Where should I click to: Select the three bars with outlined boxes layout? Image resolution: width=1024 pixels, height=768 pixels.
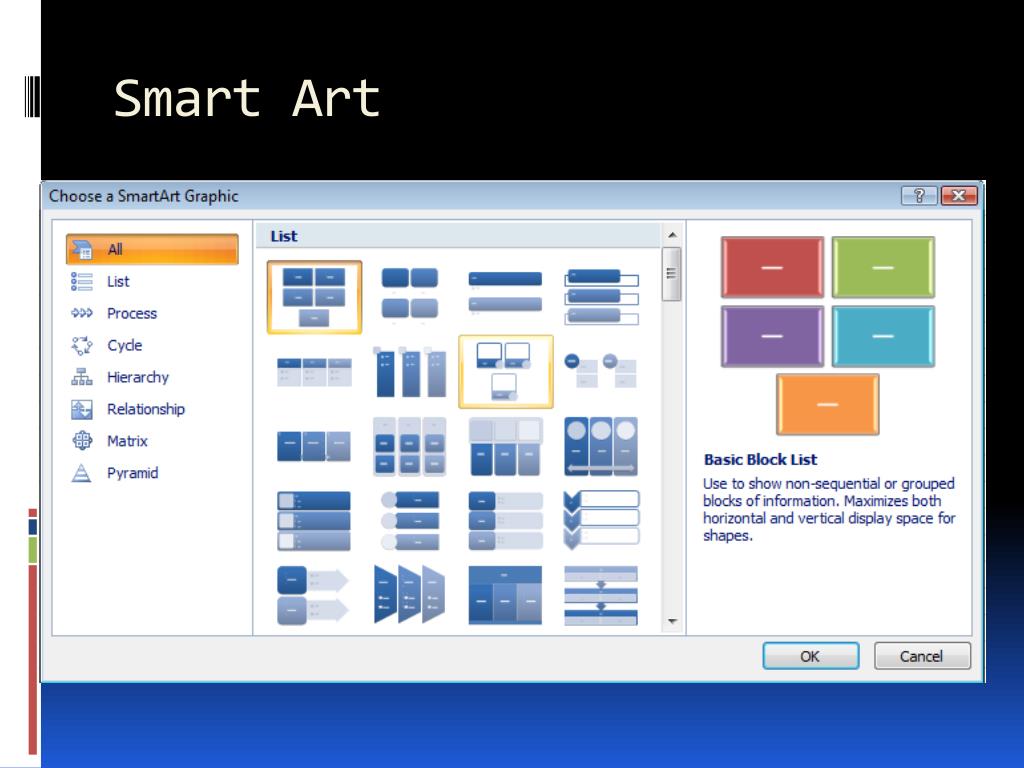pos(601,297)
